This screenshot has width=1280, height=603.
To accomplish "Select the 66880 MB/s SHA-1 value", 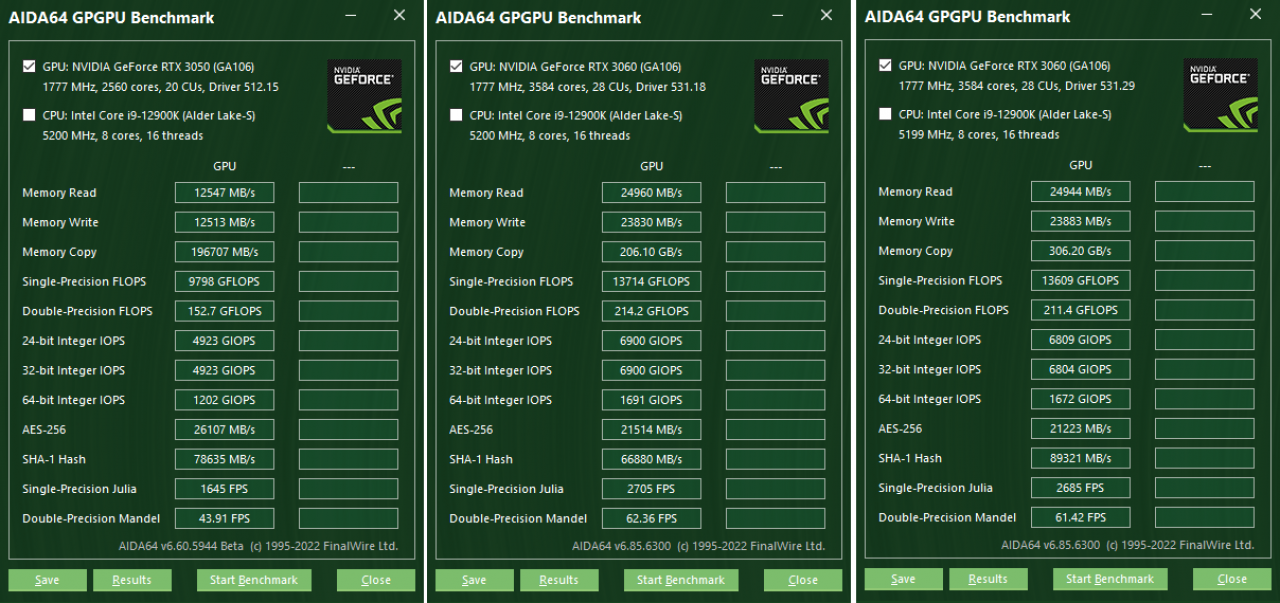I will coord(651,460).
